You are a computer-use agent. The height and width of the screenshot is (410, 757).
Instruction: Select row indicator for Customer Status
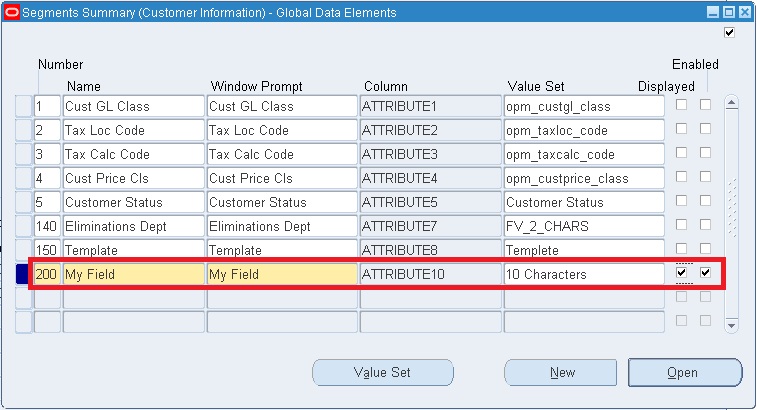coord(23,202)
